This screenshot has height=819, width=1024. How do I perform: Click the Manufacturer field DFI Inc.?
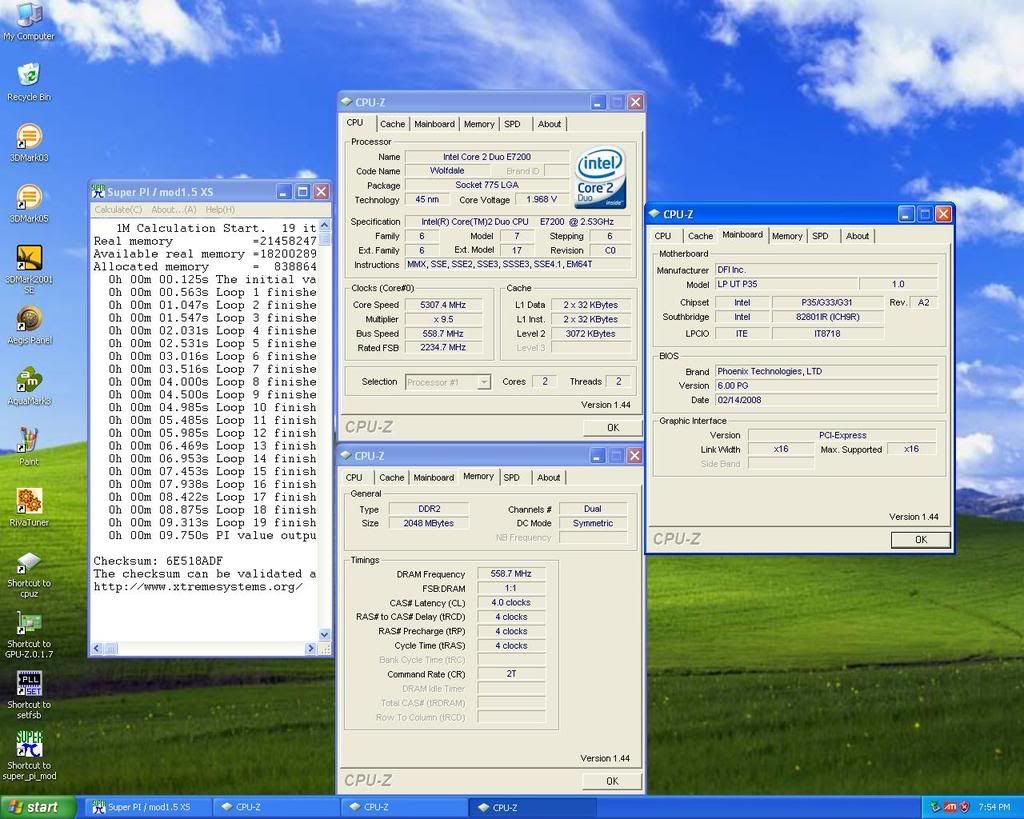[x=826, y=270]
